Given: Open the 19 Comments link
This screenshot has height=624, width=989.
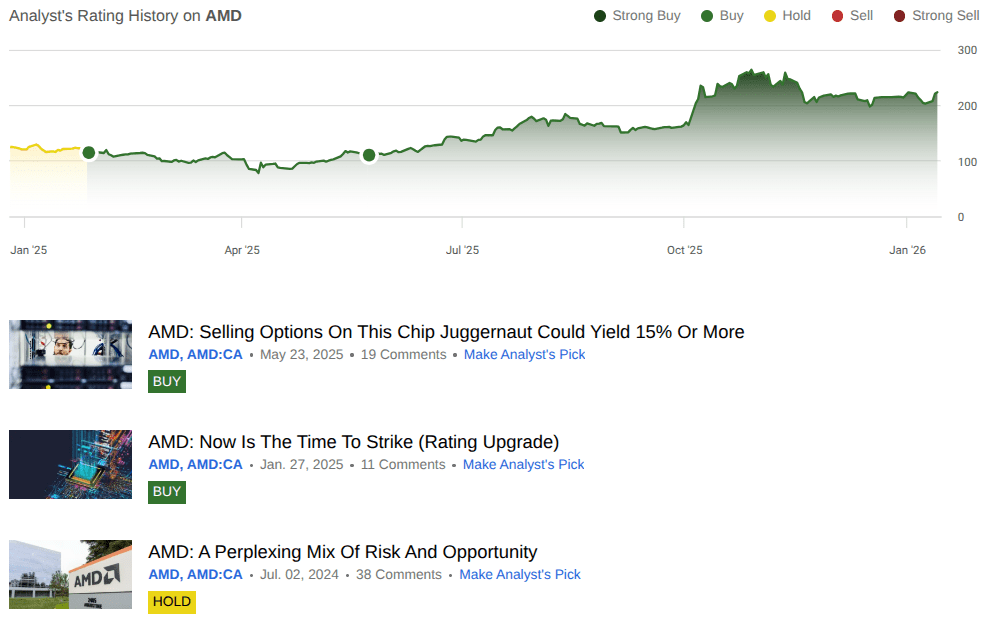Looking at the screenshot, I should [403, 355].
